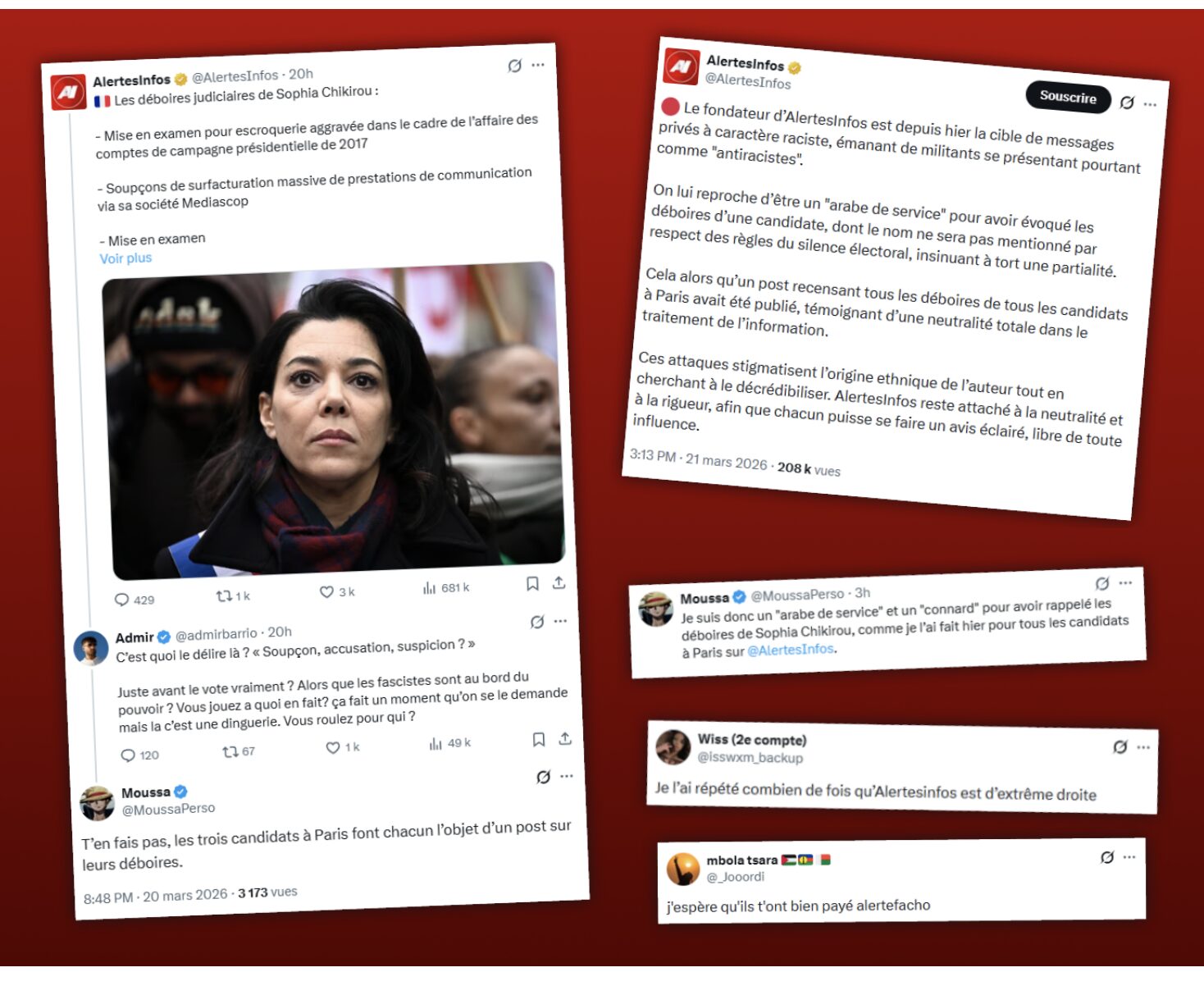1204x1004 pixels.
Task: Click the Grok icon on Wiss (2e compte) tweet
Action: pos(1120,746)
